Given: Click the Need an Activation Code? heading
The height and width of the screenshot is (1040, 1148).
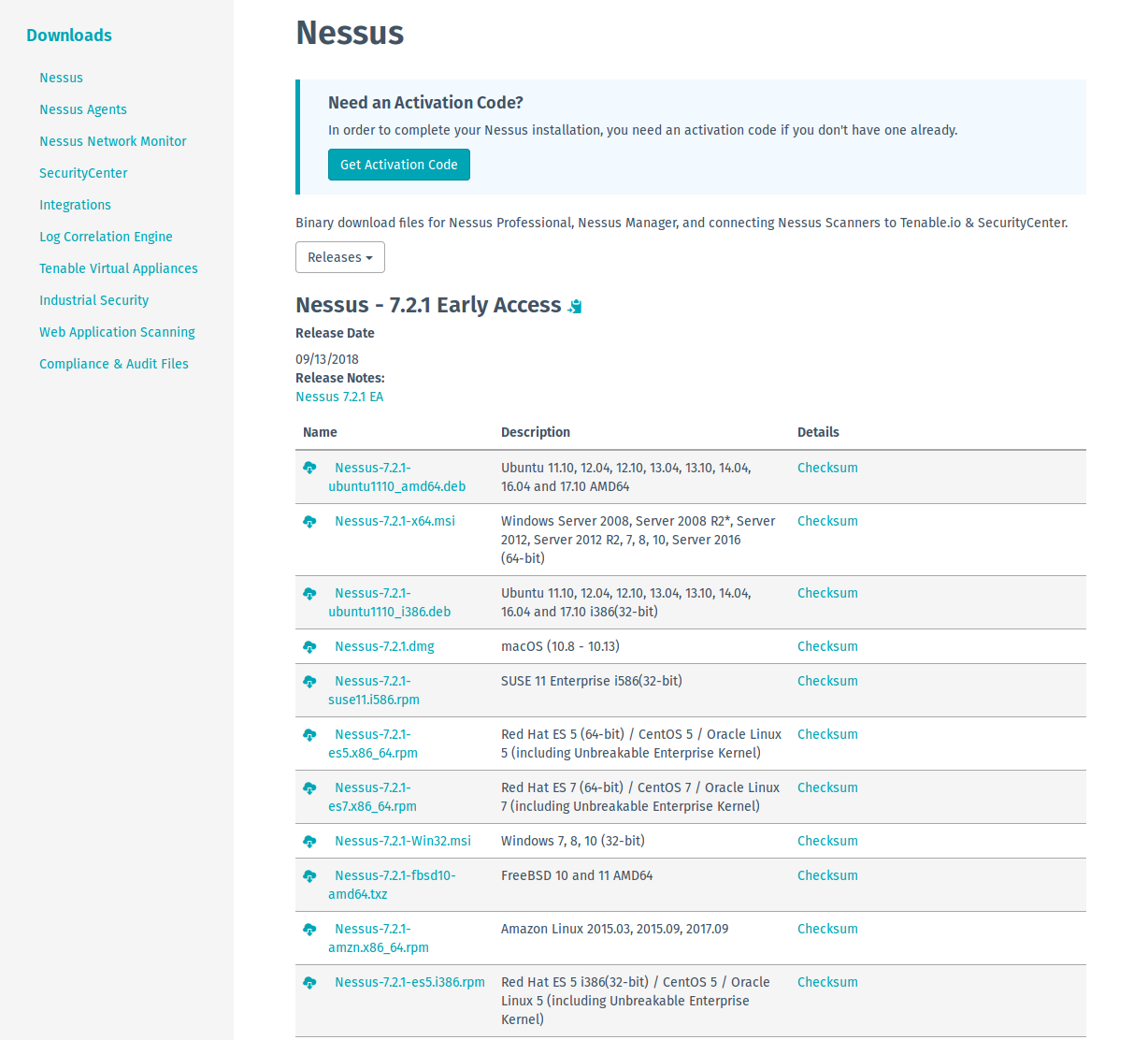Looking at the screenshot, I should (x=425, y=103).
